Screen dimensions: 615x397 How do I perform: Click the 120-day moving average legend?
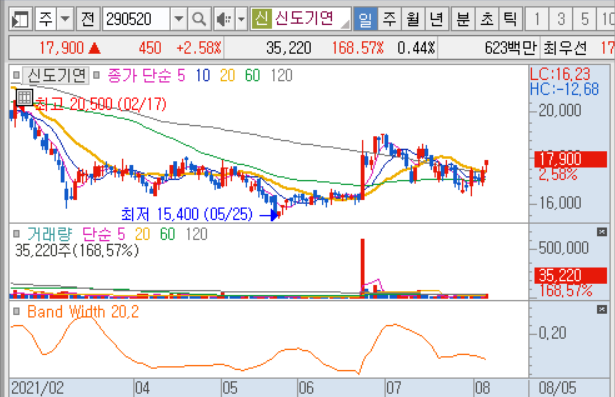(282, 75)
